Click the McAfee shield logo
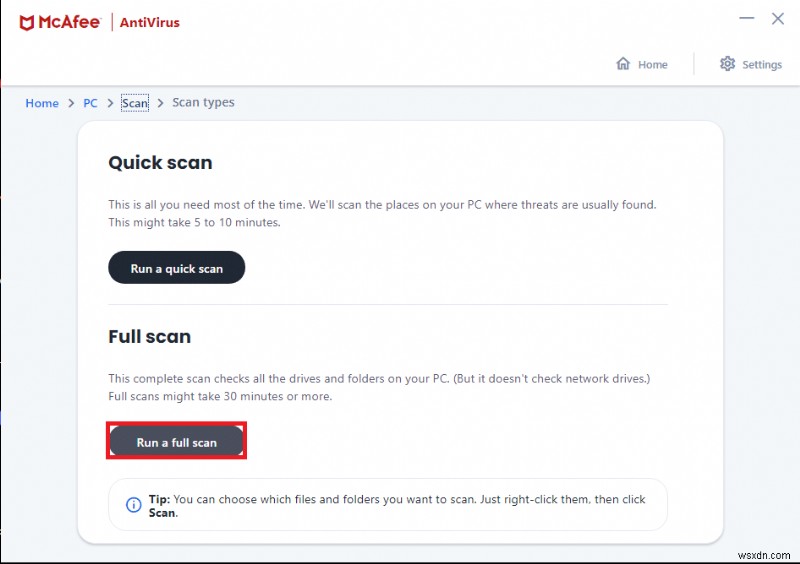This screenshot has height=564, width=800. coord(26,21)
